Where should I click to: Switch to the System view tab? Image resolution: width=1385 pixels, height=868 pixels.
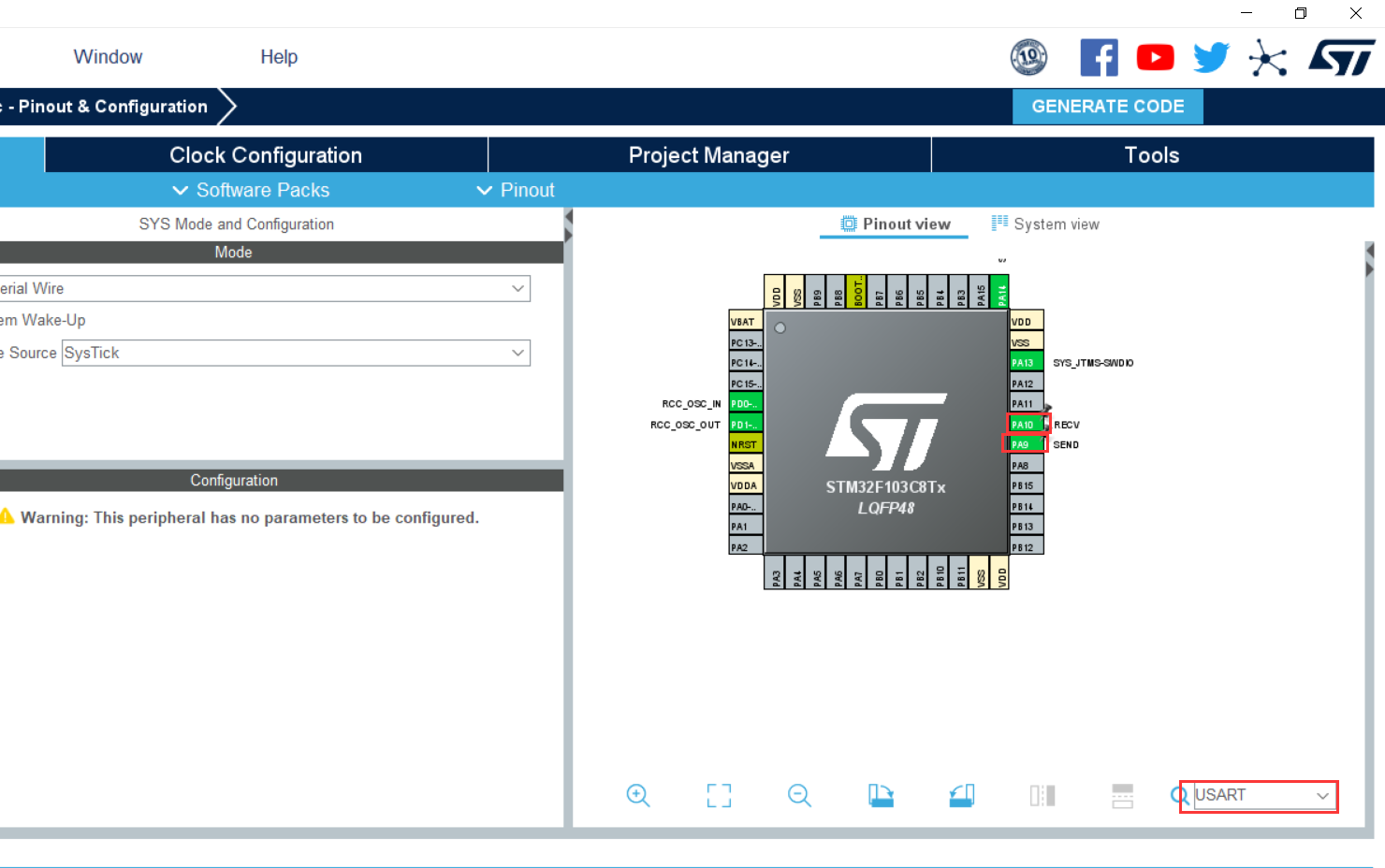[1045, 224]
